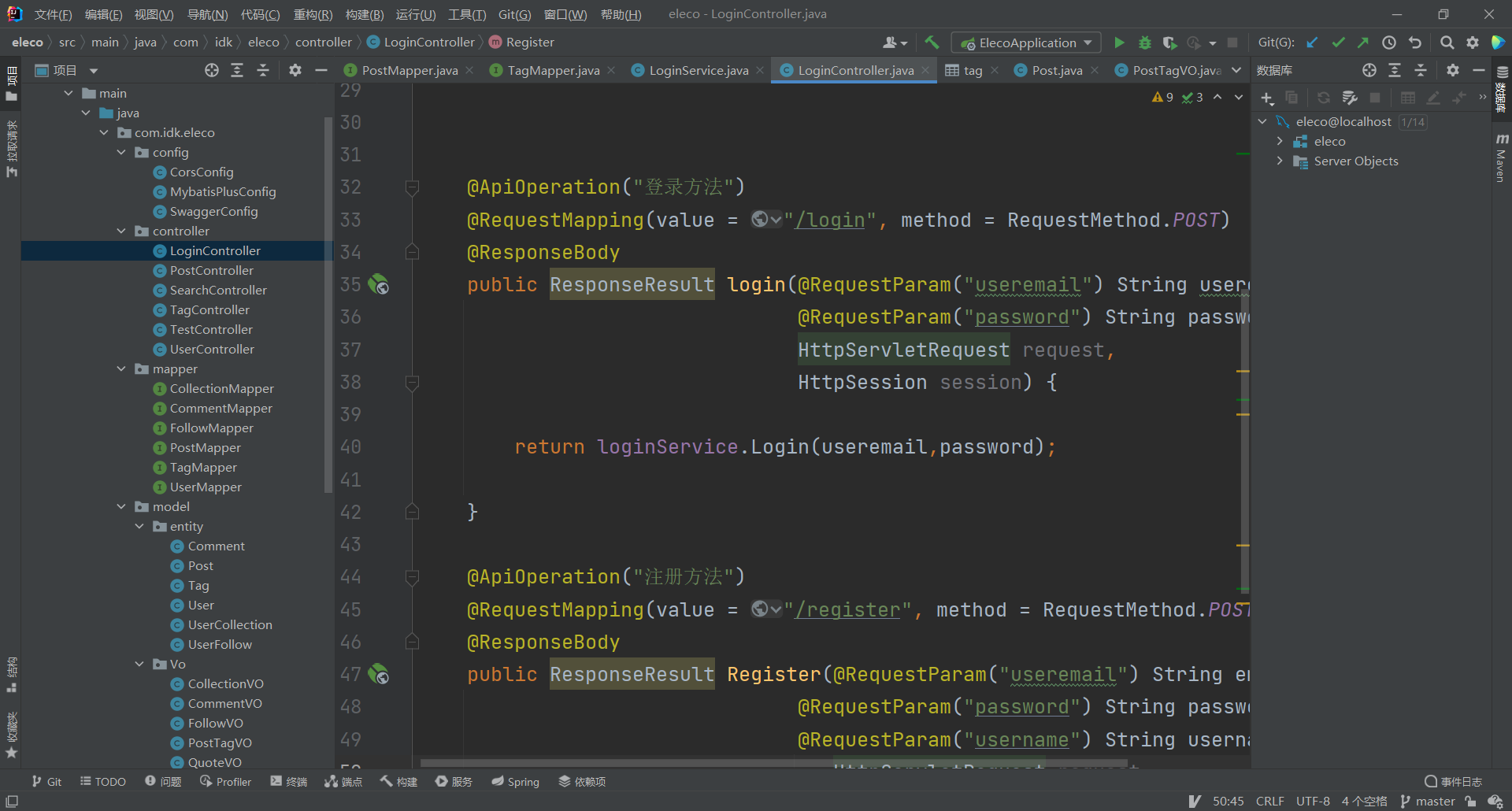
Task: Select SwaggerConfig in the project tree
Action: coord(213,211)
